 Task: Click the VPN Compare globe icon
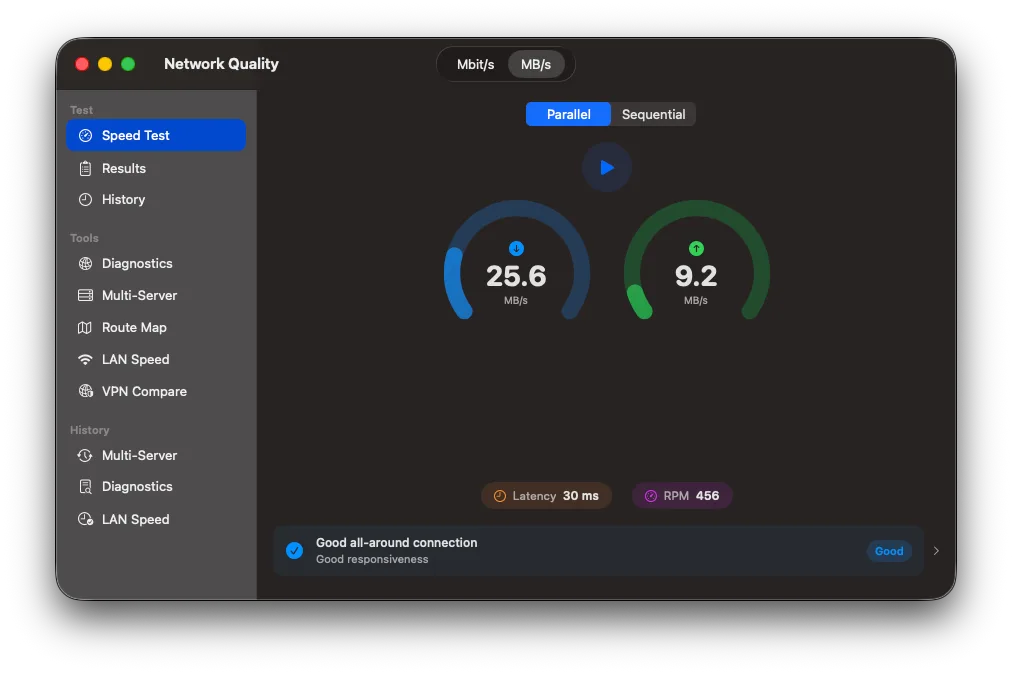85,391
